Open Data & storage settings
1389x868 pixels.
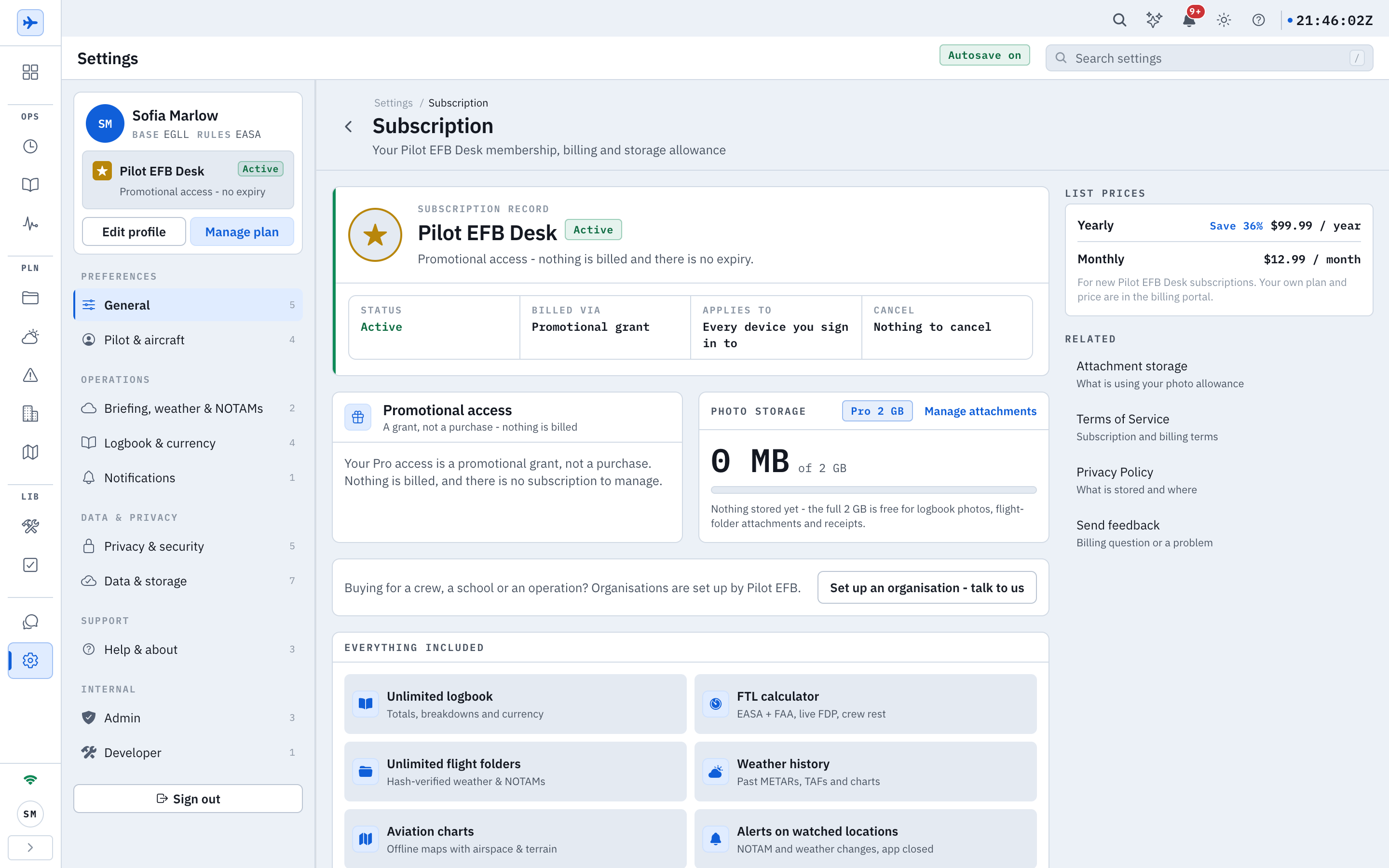188,581
